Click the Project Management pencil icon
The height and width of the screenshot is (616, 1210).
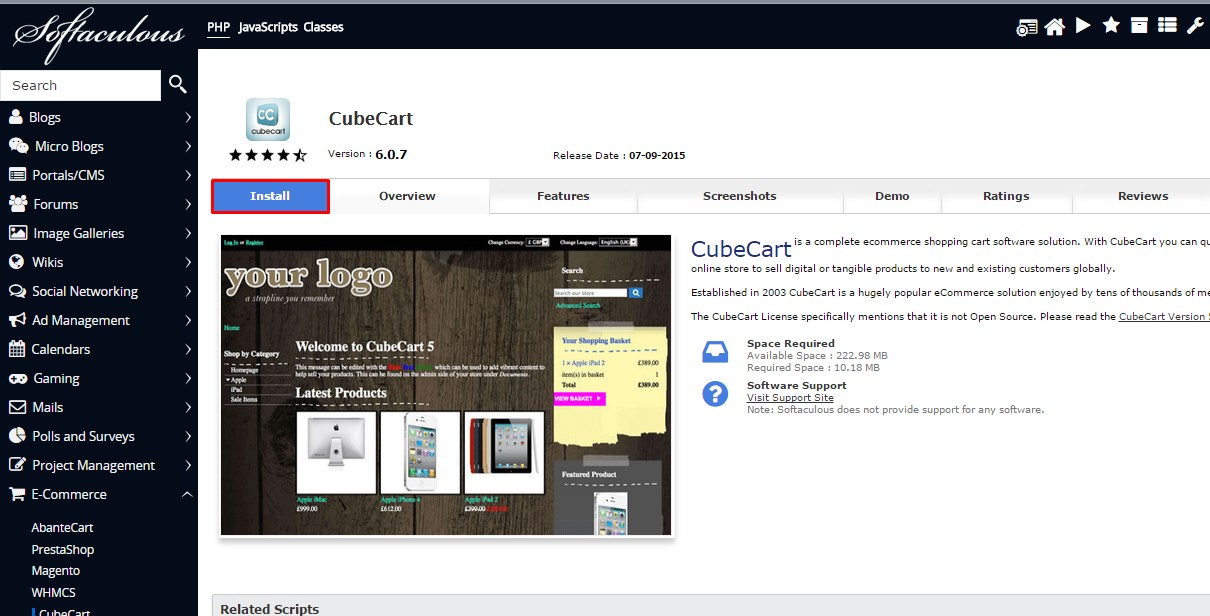(x=16, y=465)
